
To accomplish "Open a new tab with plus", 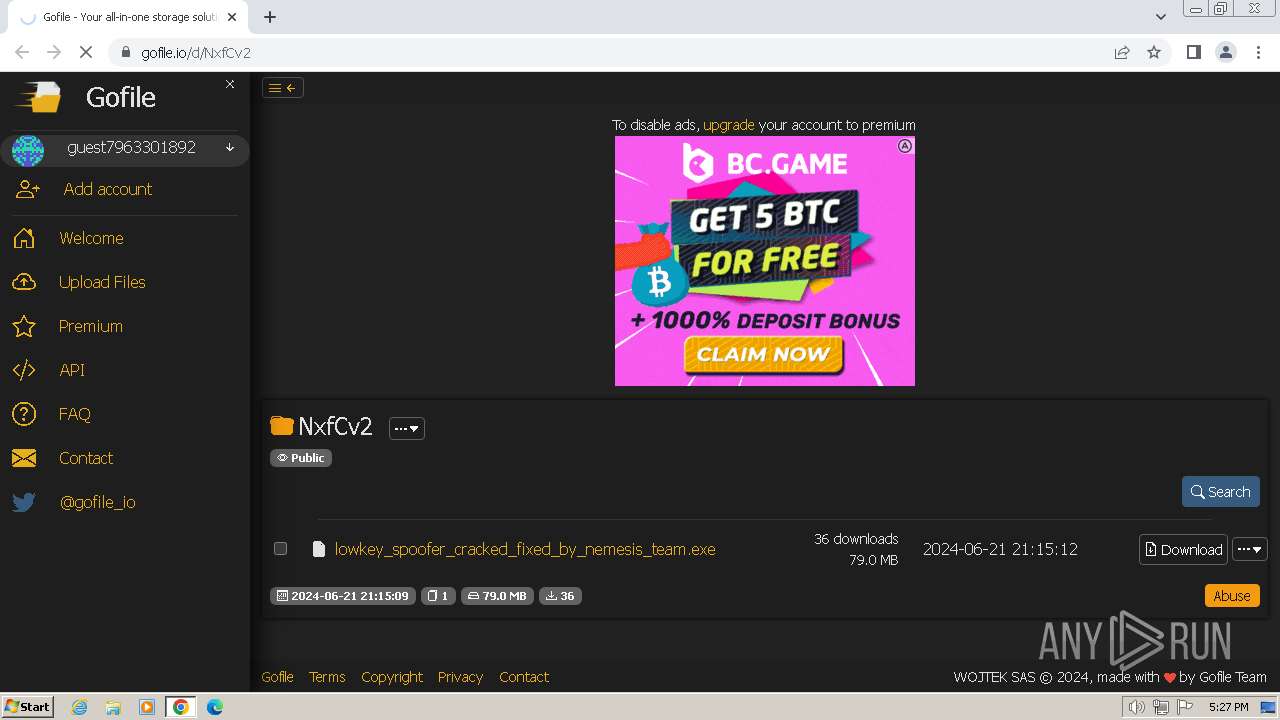I will 270,17.
